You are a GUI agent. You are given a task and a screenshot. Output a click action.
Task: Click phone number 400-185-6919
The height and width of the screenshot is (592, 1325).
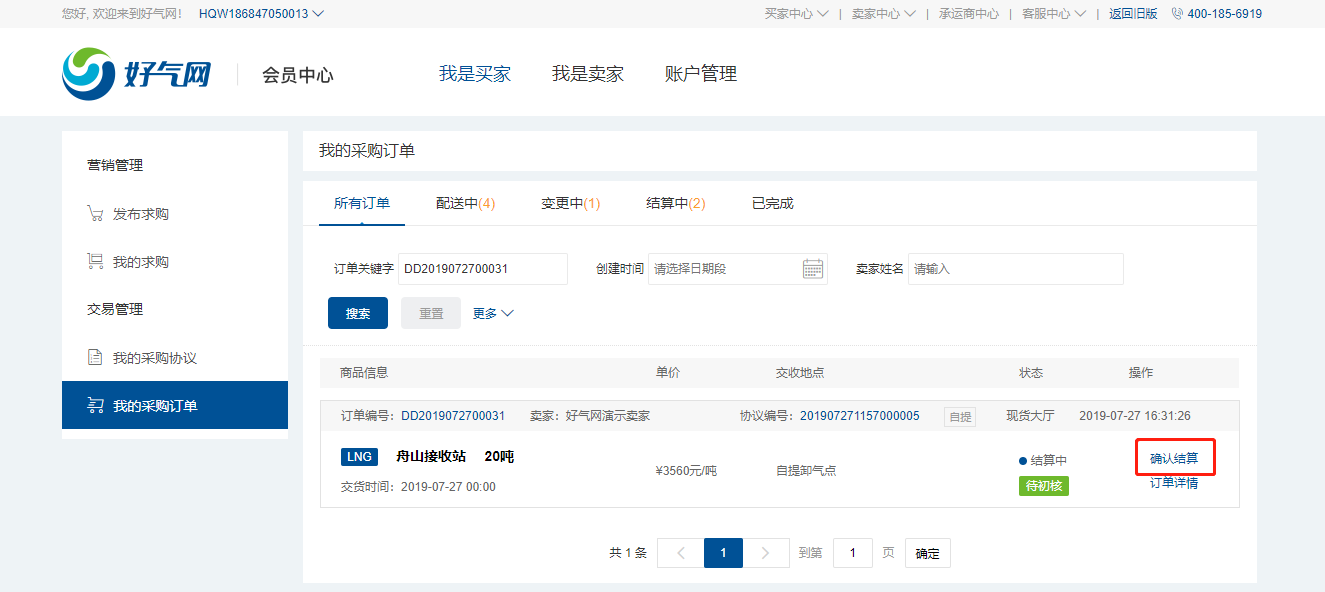1225,14
